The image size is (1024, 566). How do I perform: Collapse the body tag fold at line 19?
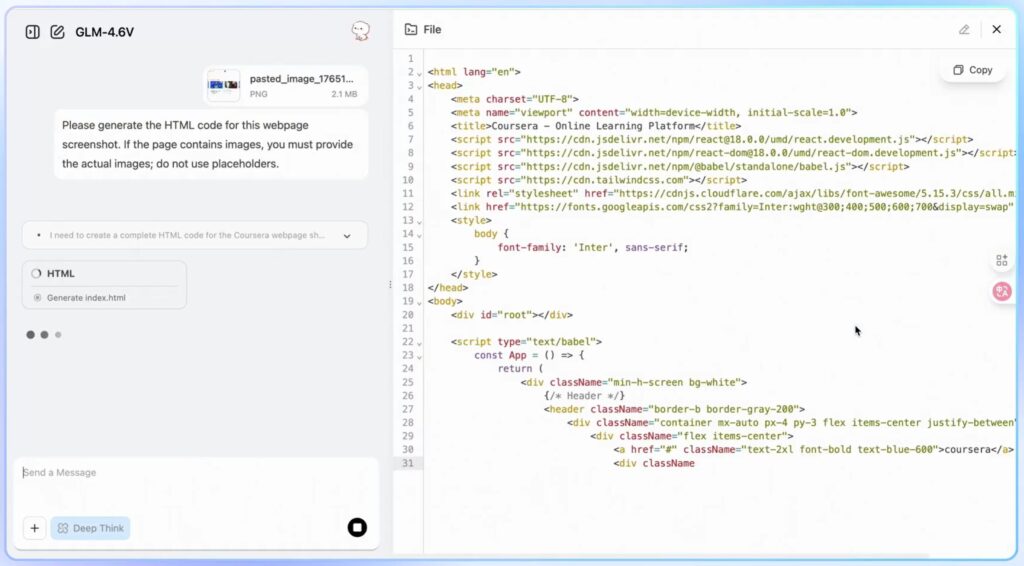[x=419, y=302]
